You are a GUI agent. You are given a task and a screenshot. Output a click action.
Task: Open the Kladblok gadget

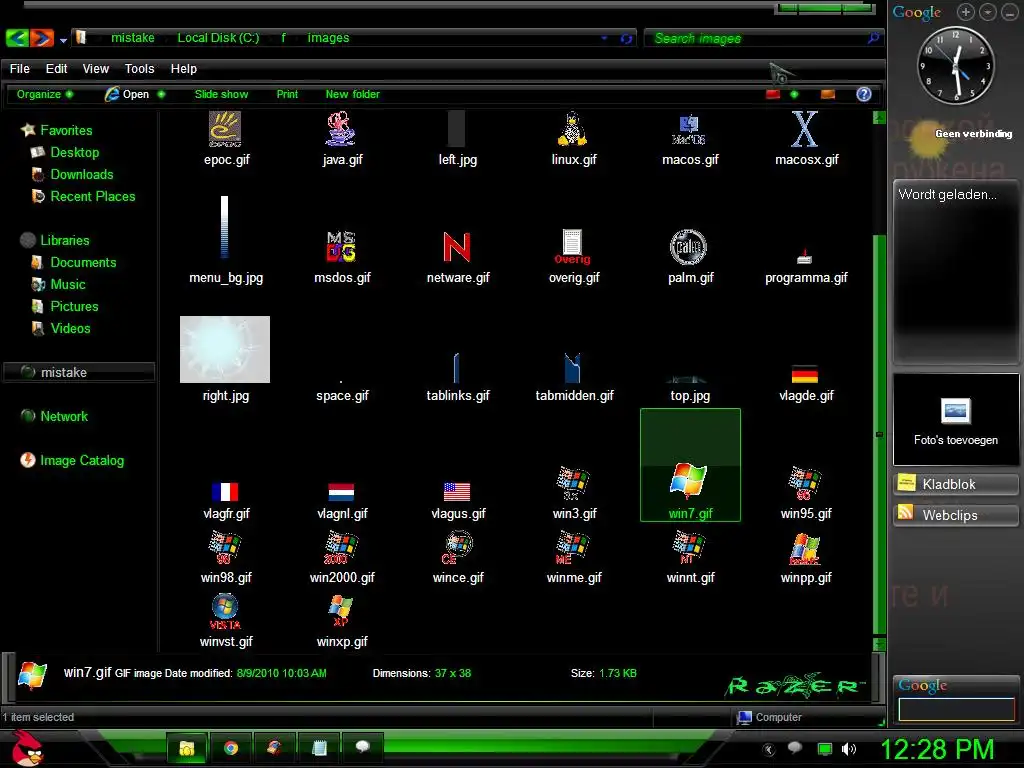(955, 484)
